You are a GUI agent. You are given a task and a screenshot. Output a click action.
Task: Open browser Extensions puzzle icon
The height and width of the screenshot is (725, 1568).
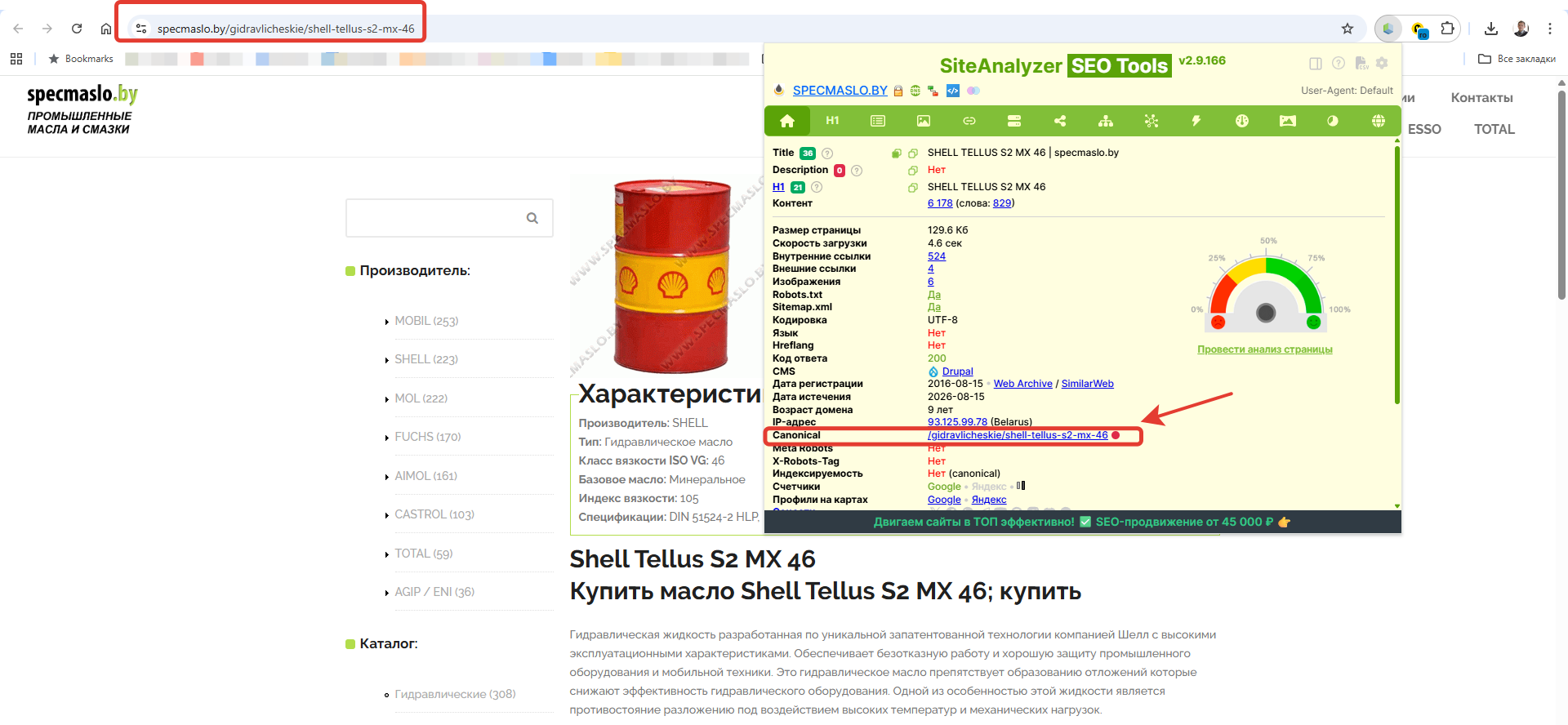1447,29
